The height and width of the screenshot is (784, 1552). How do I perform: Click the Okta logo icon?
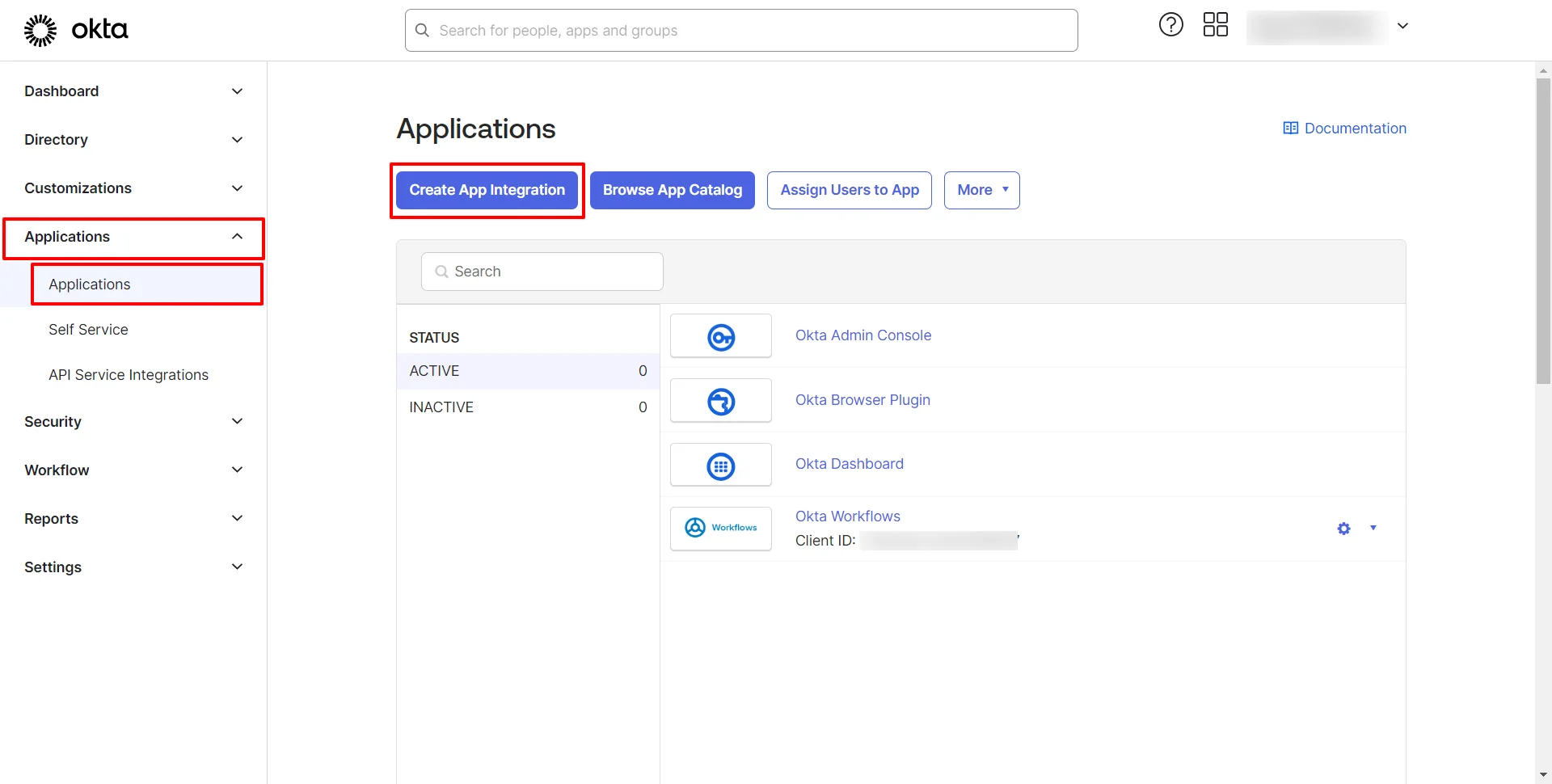pyautogui.click(x=40, y=29)
